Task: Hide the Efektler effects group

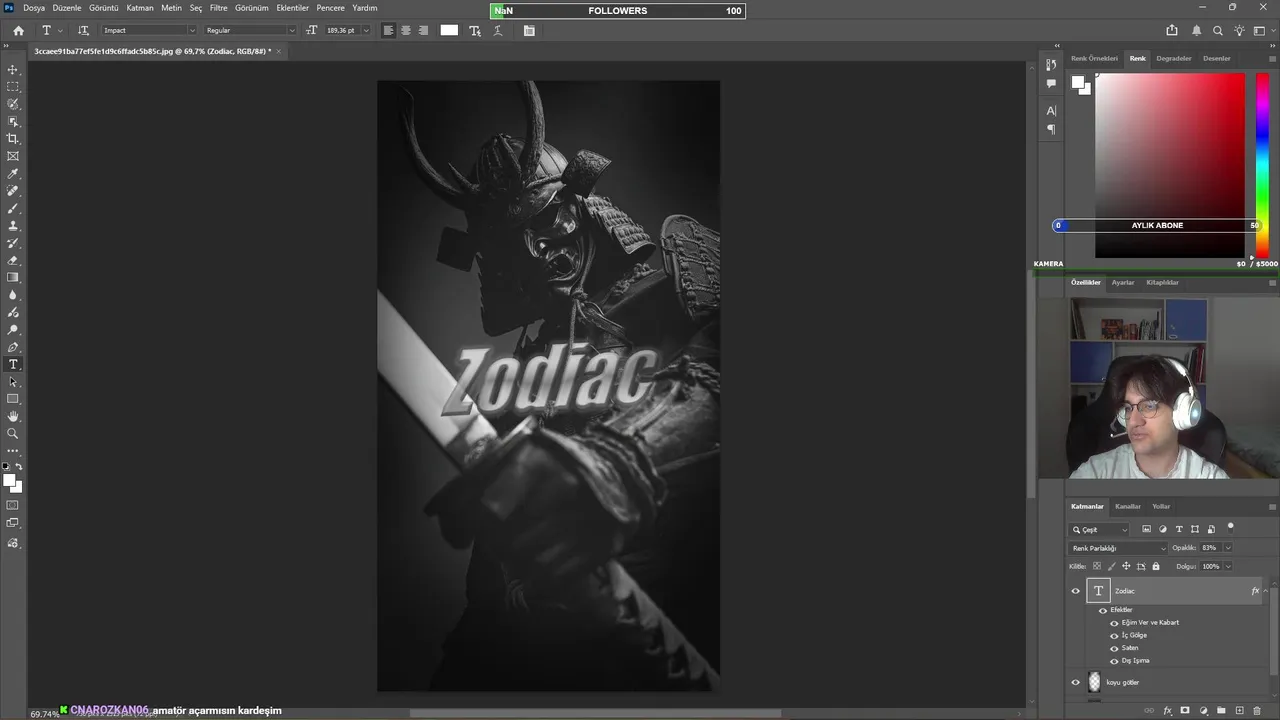Action: tap(1103, 610)
